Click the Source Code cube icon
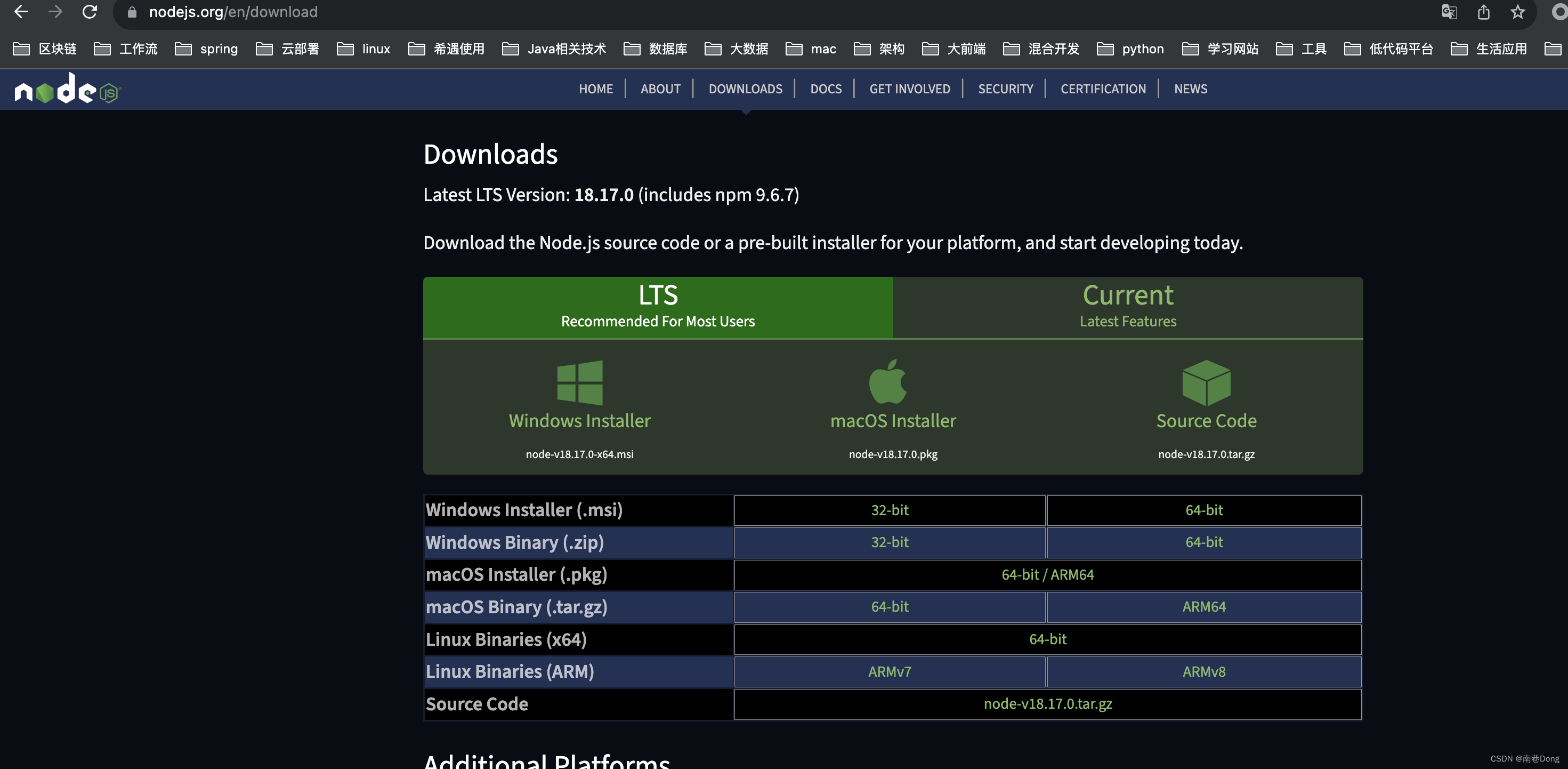The width and height of the screenshot is (1568, 769). (1206, 383)
